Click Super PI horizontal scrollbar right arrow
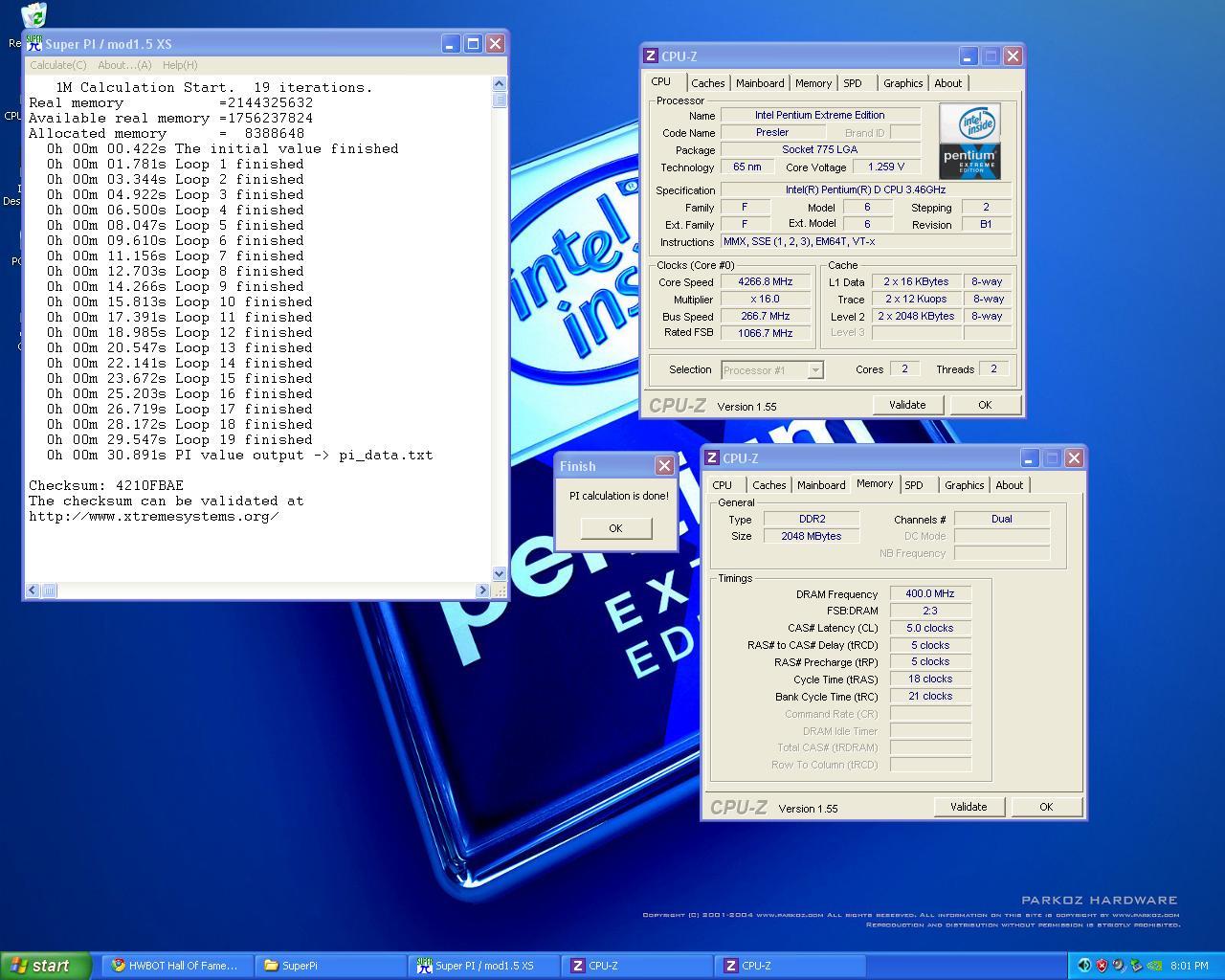Image resolution: width=1225 pixels, height=980 pixels. (482, 590)
